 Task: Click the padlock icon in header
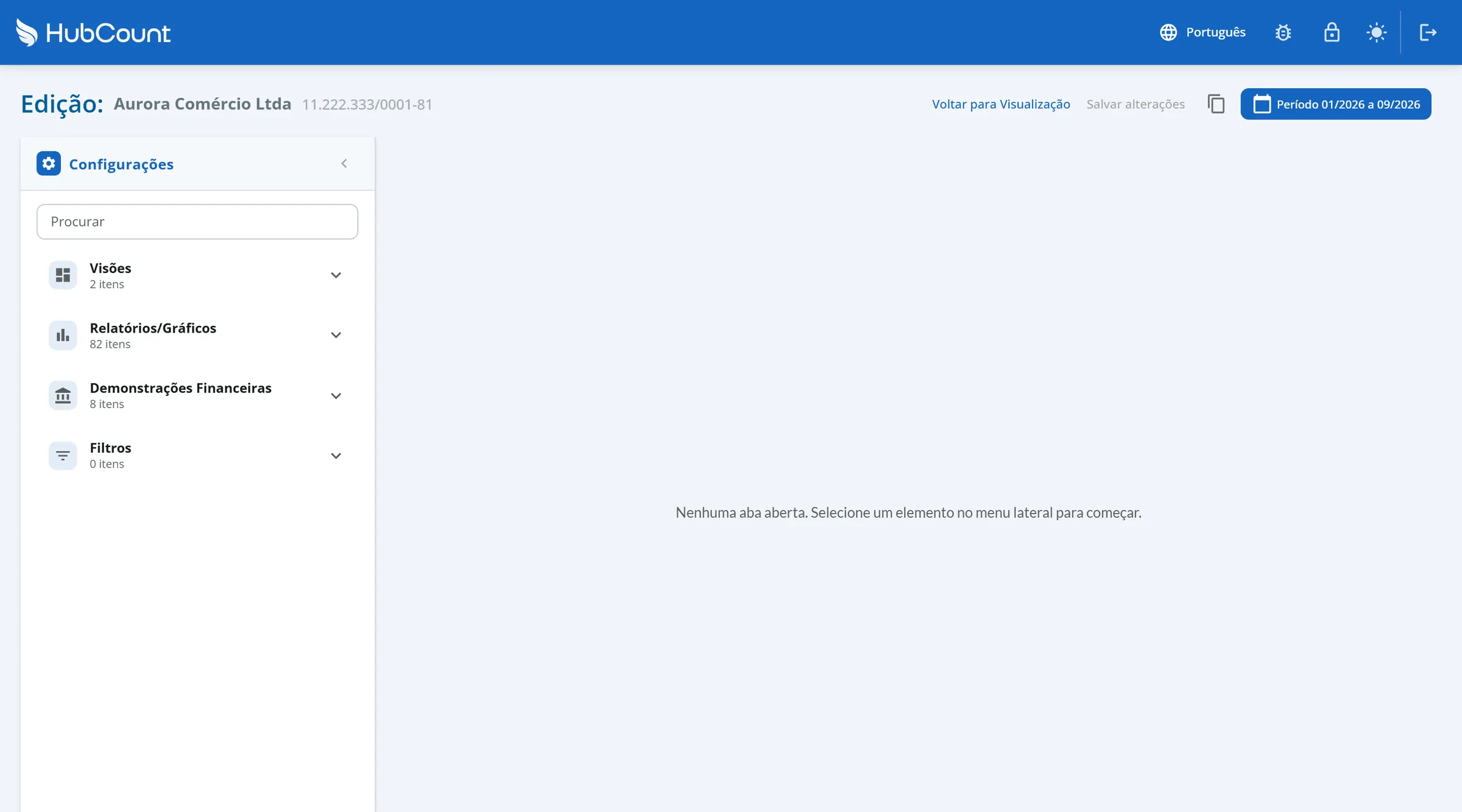click(x=1332, y=32)
